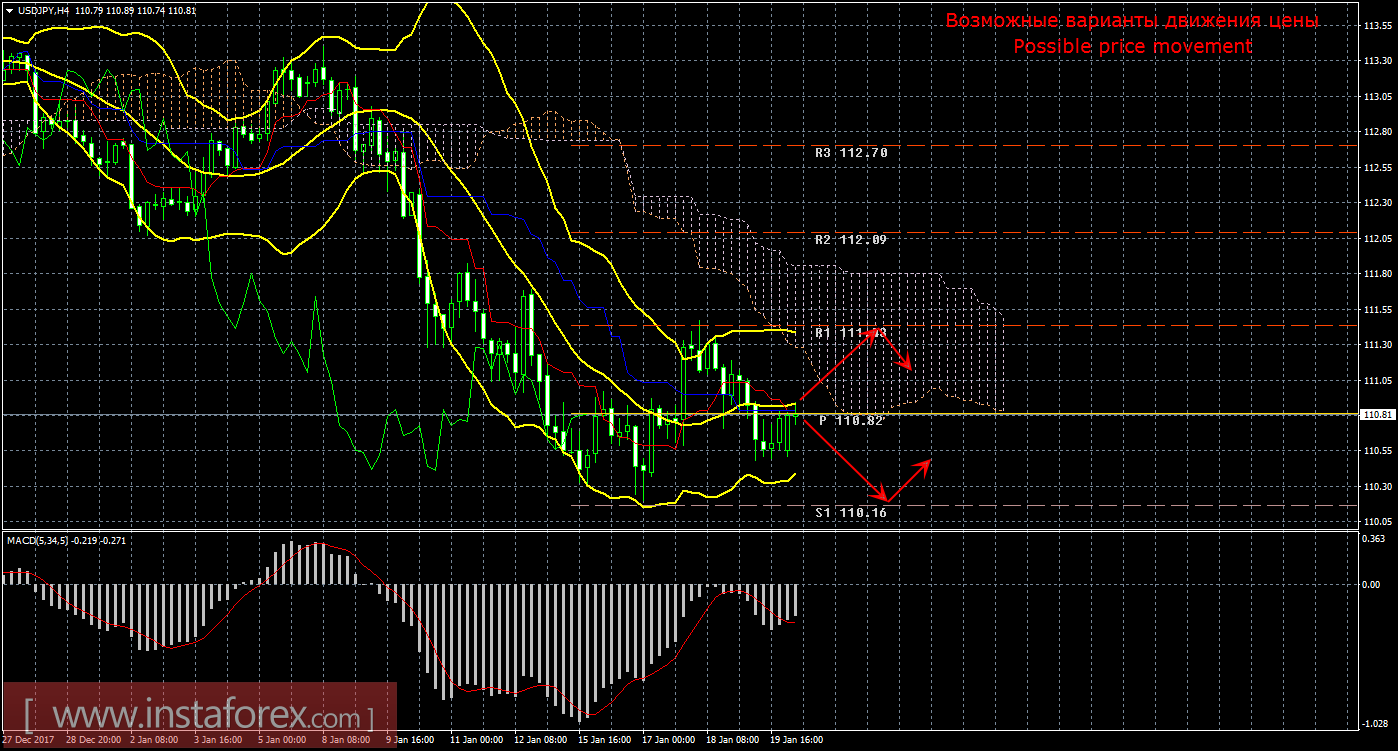
Task: Click the 11 Jan 00:00 time axis label
Action: coord(476,741)
